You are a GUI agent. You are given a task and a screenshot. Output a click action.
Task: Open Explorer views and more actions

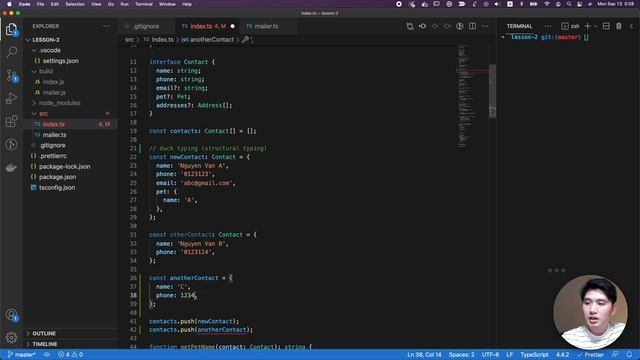(x=107, y=26)
